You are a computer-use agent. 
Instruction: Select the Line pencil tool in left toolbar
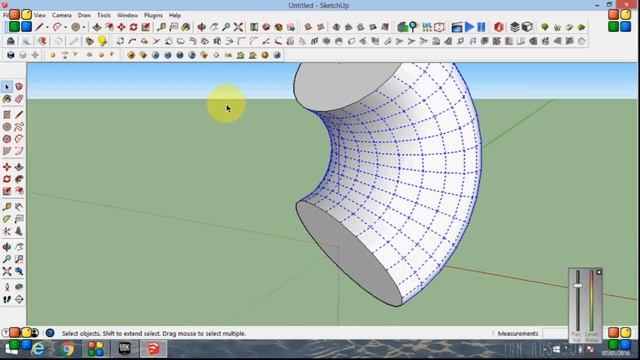pyautogui.click(x=19, y=115)
